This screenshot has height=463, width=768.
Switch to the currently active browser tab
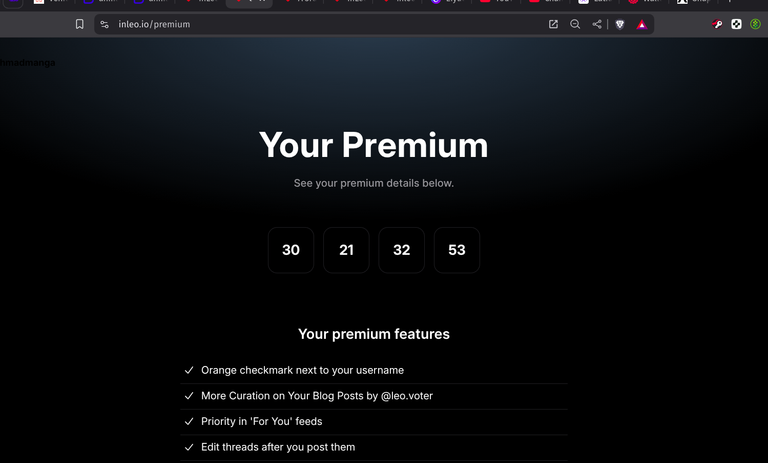(249, 2)
